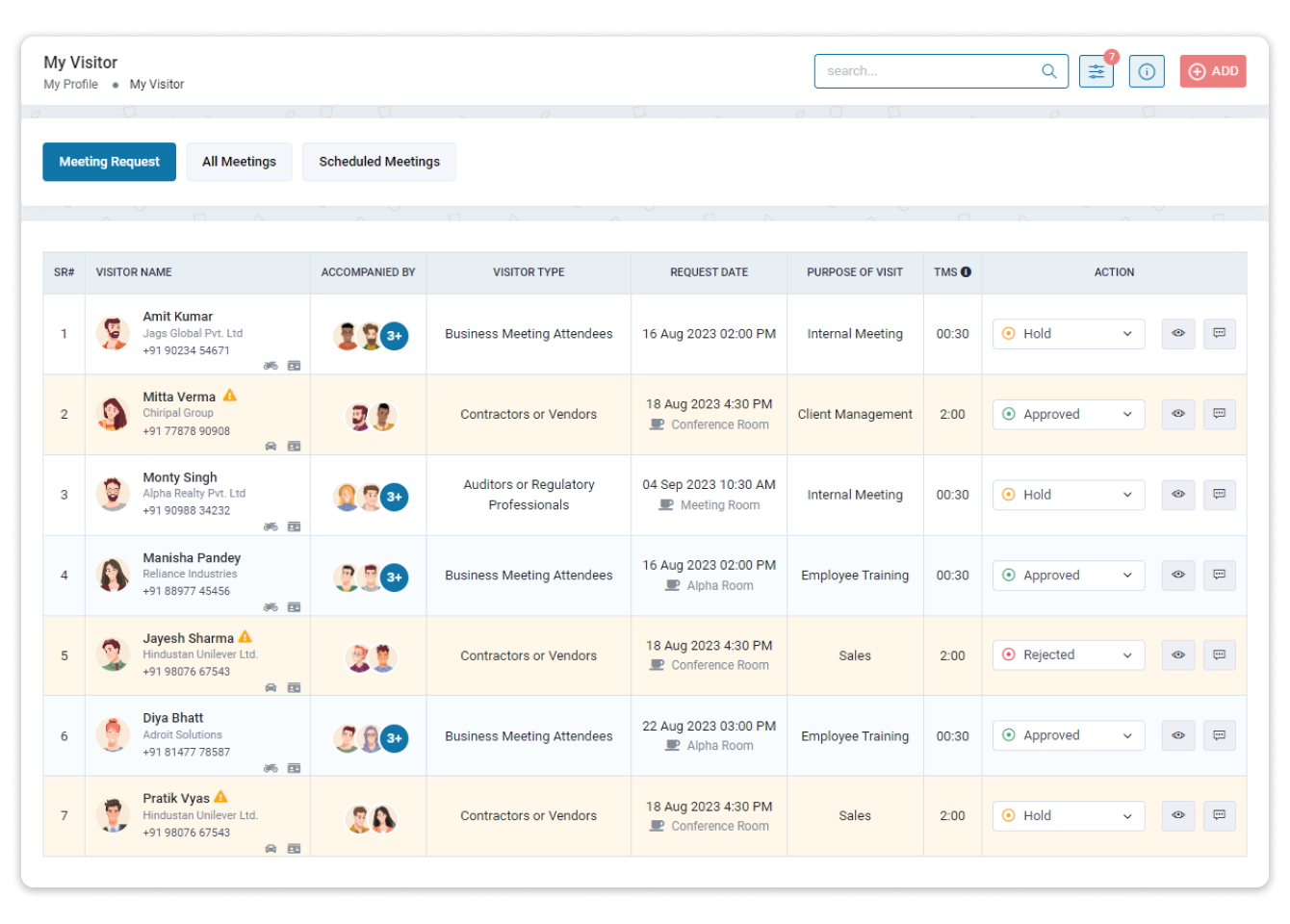Open Rejected status dropdown for Jayesh Sharma

[x=1068, y=655]
